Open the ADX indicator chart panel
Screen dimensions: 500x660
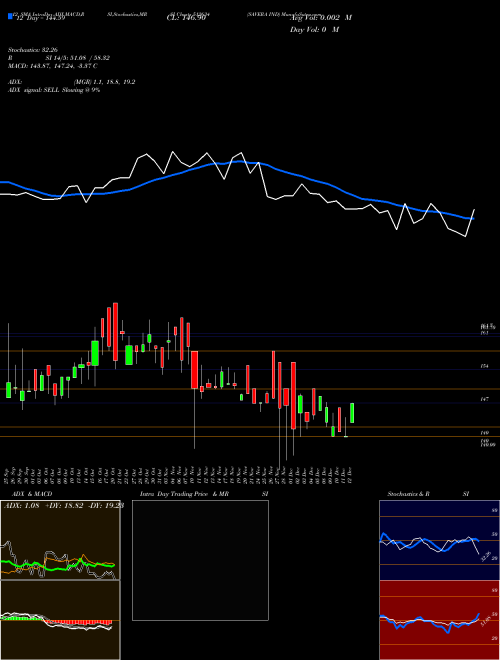coord(60,540)
